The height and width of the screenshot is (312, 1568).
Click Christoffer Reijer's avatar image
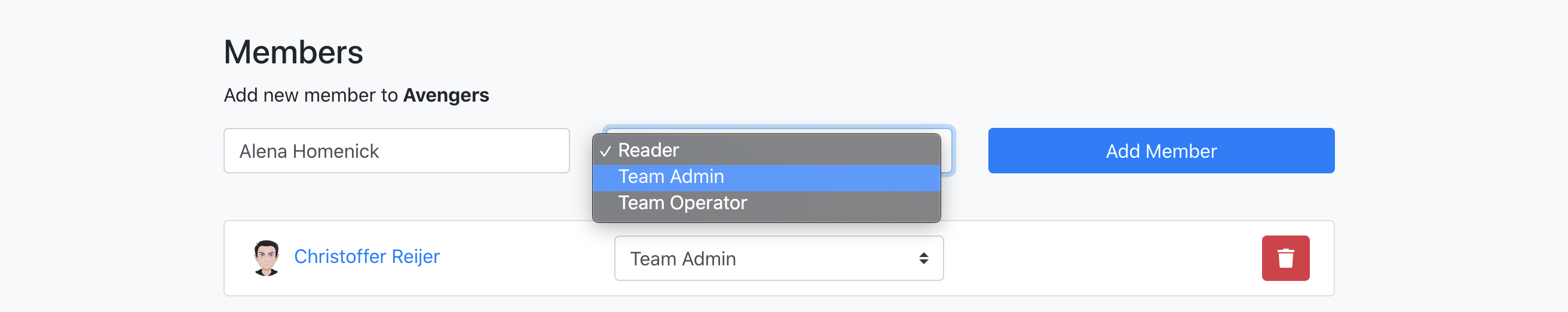pyautogui.click(x=266, y=258)
